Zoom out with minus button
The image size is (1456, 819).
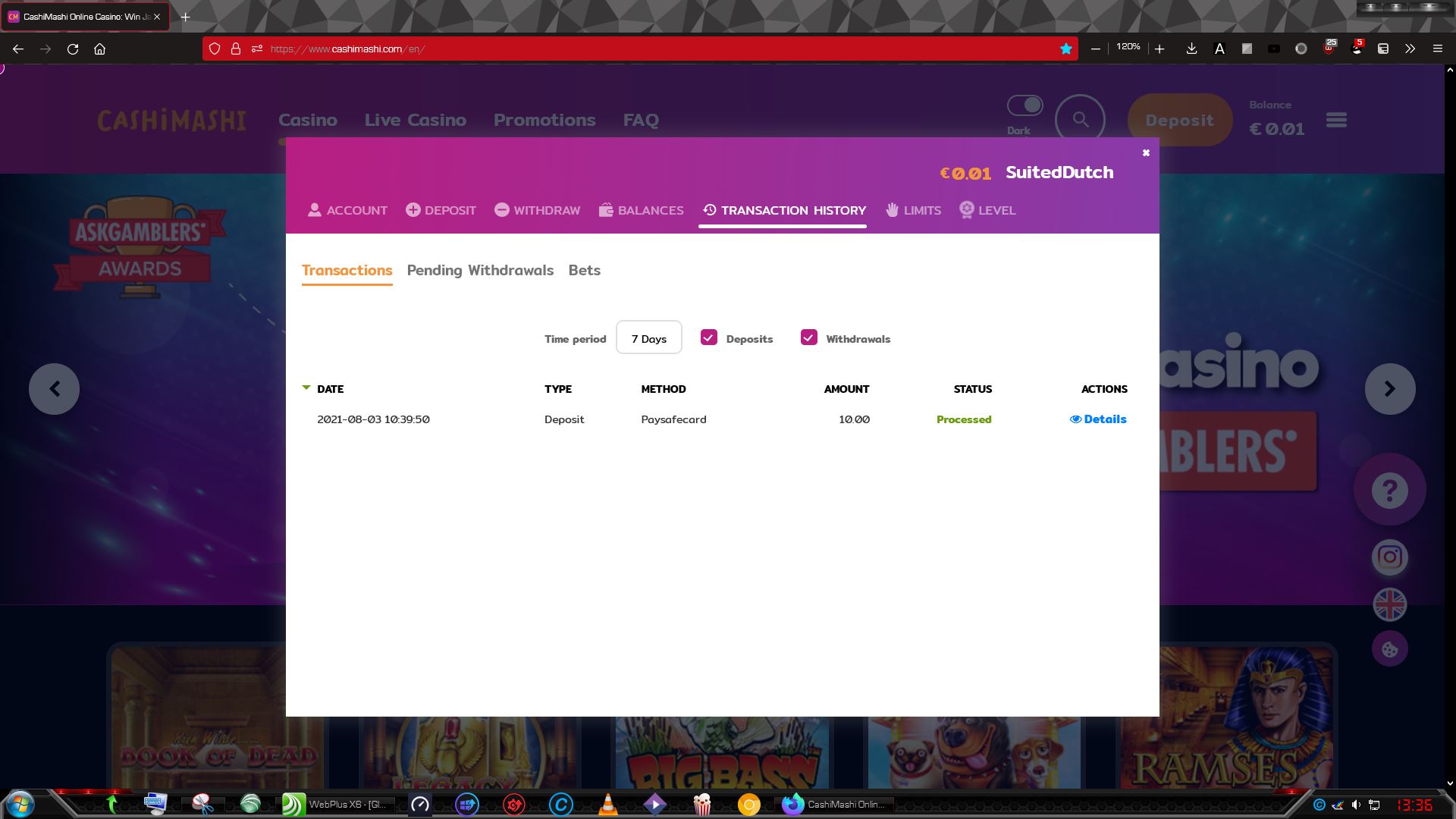pyautogui.click(x=1095, y=49)
